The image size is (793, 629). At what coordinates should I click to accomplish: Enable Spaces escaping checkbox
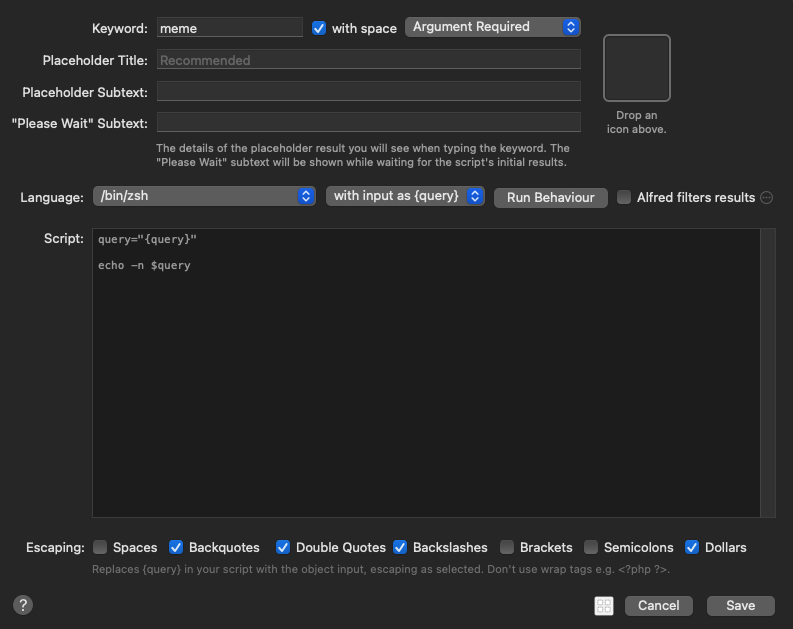pos(100,547)
